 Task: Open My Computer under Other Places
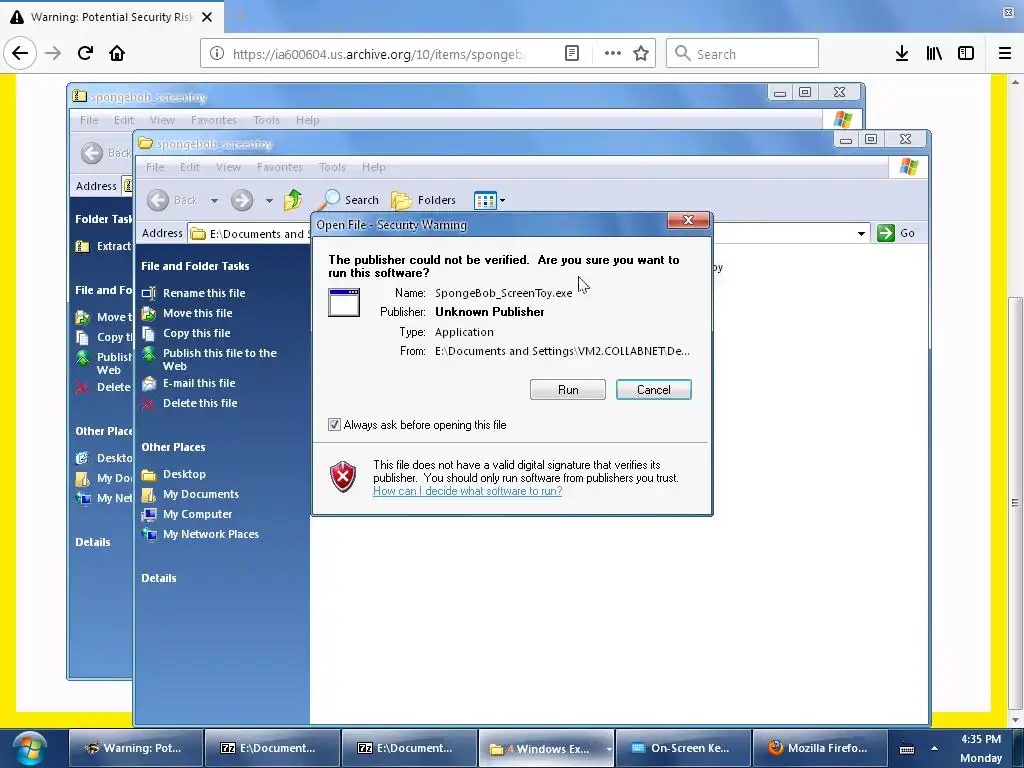(197, 514)
